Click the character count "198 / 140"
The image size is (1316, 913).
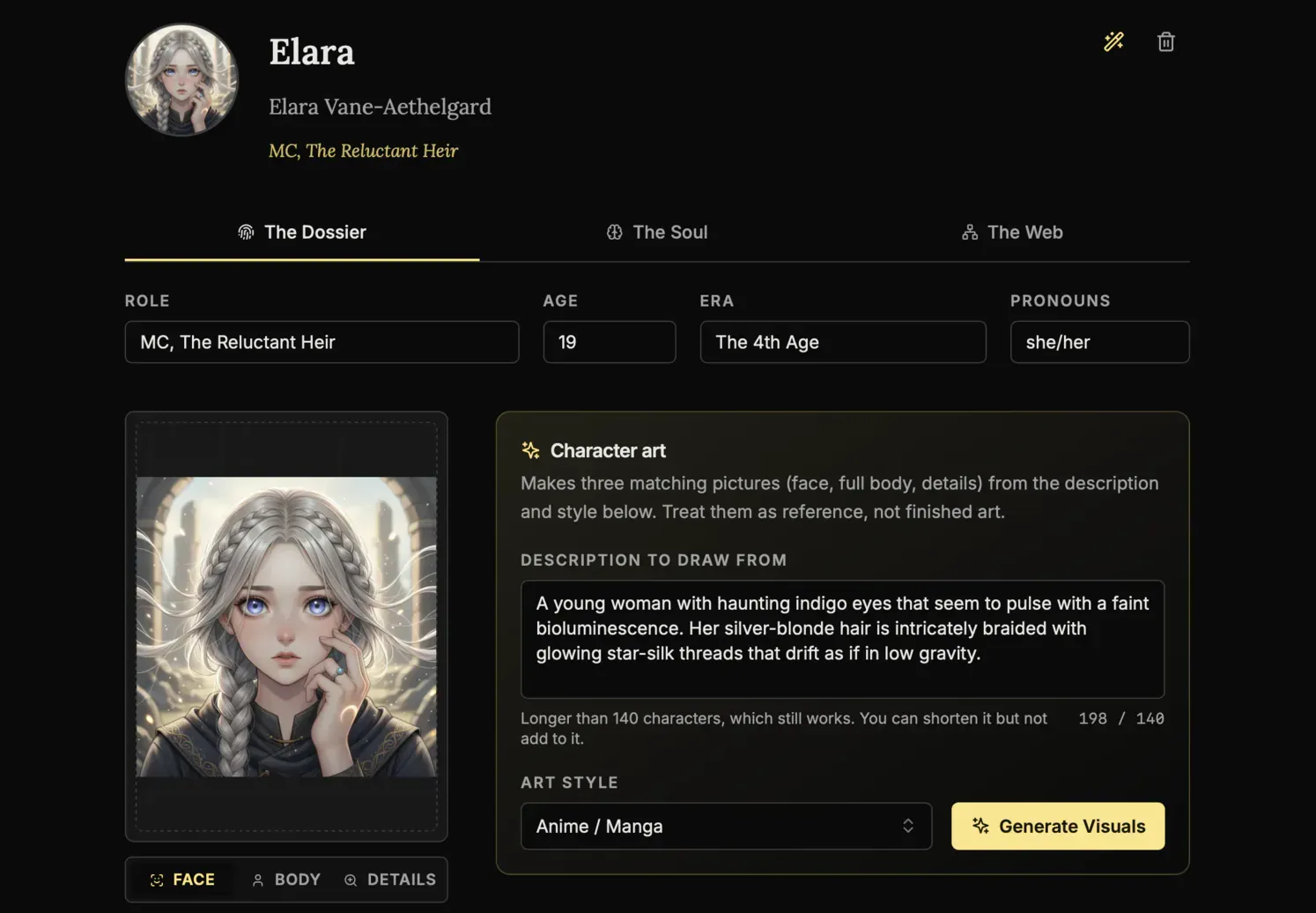(1120, 718)
